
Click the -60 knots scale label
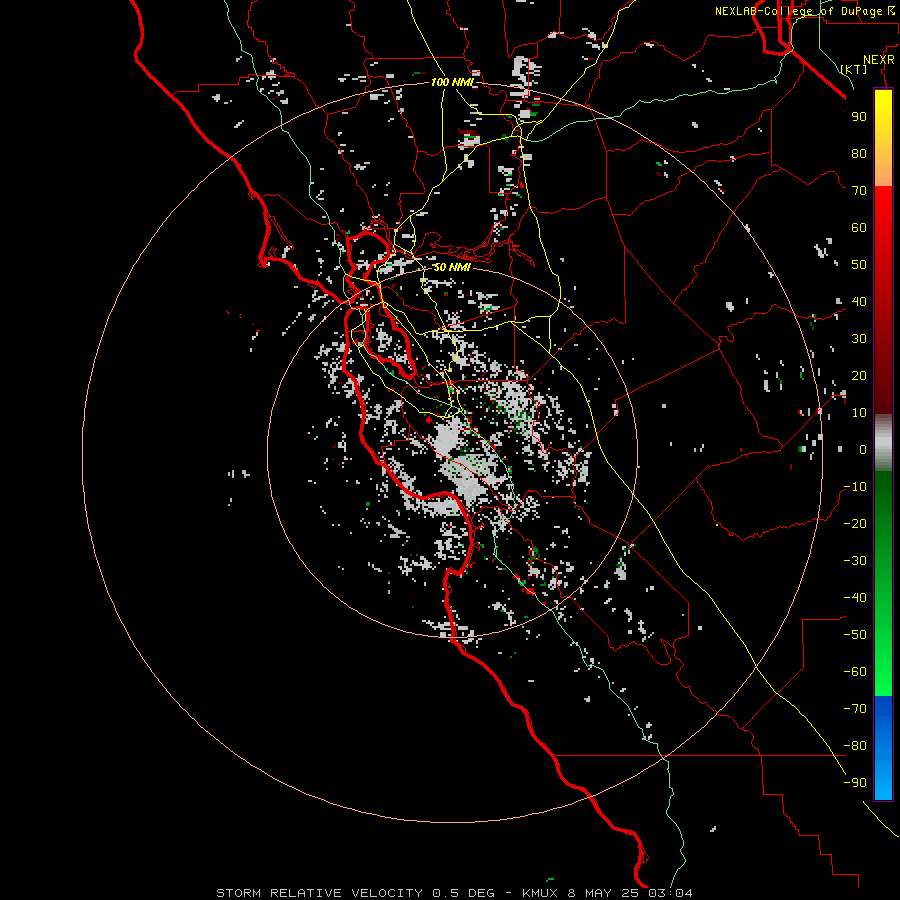[855, 672]
